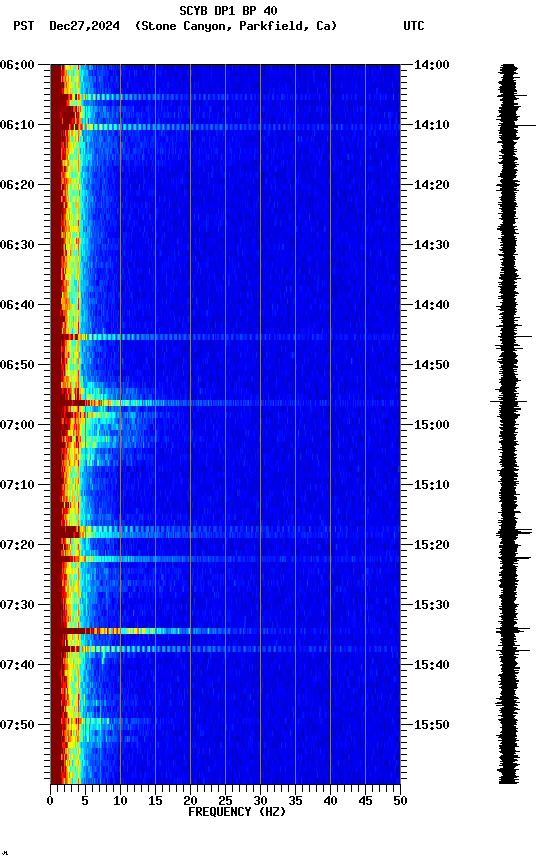Click the "14:10" UTC time label
Screen dimensions: 552x864
point(432,125)
